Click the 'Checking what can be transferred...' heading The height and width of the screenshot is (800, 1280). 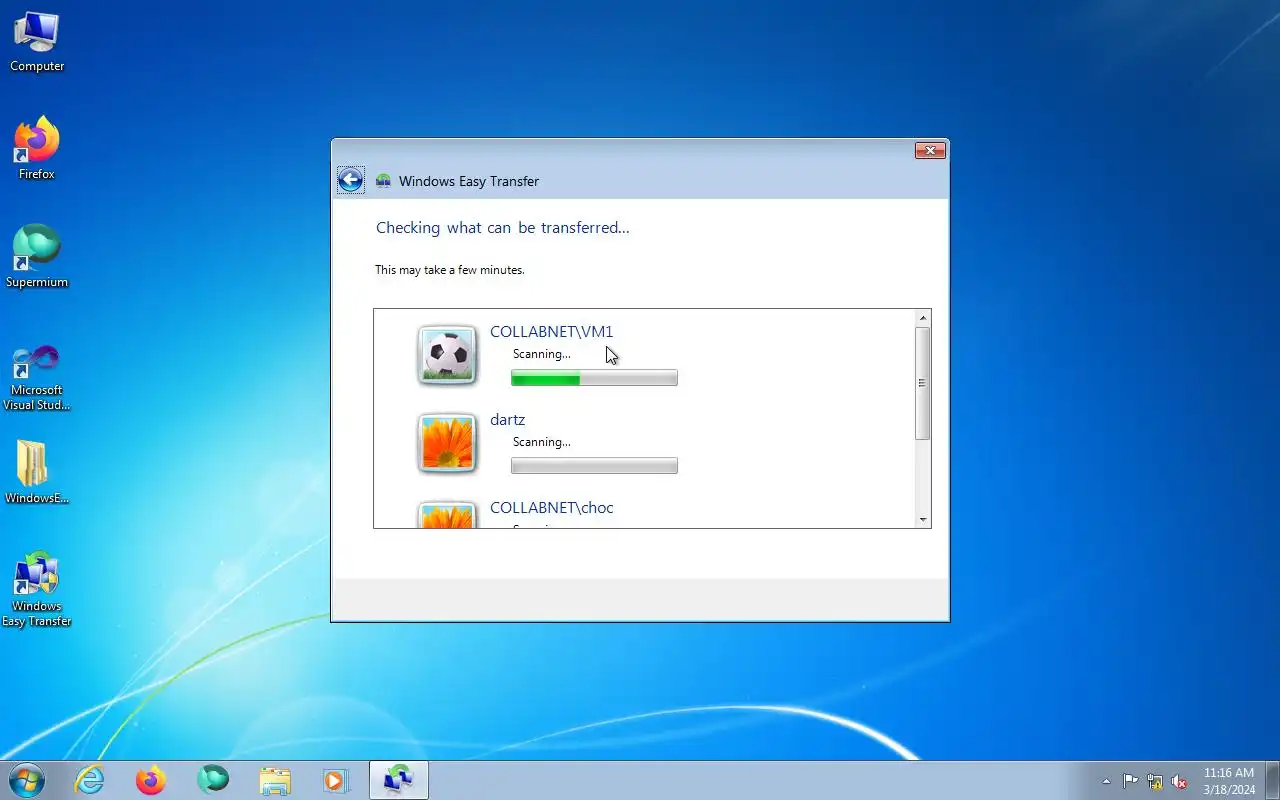pyautogui.click(x=503, y=228)
